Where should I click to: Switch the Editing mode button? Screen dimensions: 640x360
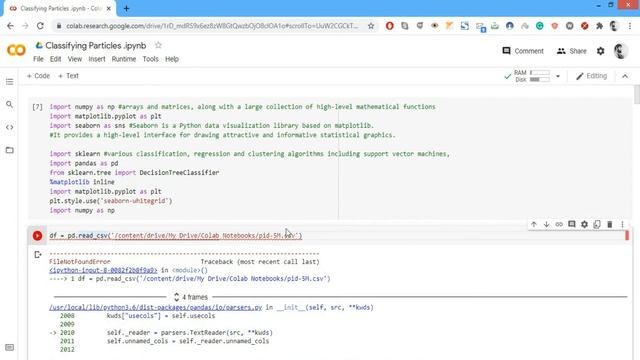[x=591, y=76]
